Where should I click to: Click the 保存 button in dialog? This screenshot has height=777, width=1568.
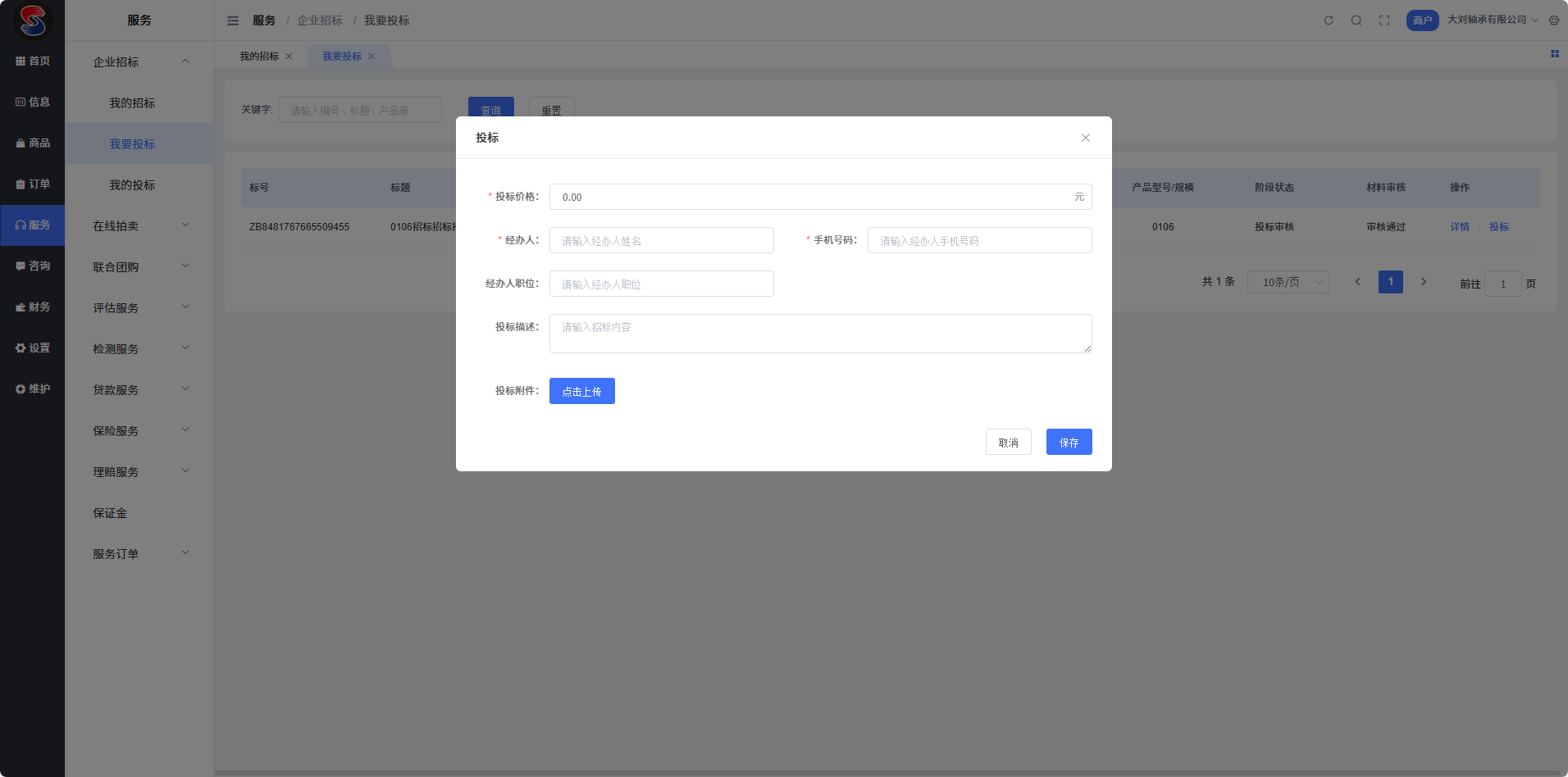click(x=1069, y=443)
